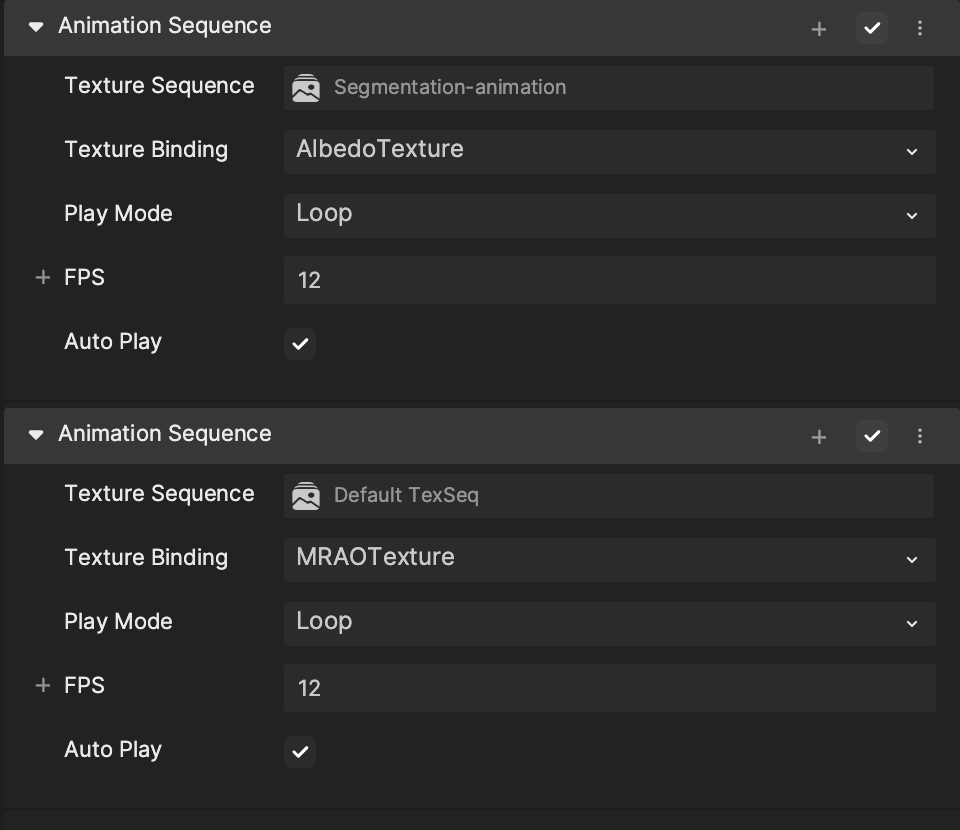Collapse the first Animation Sequence section
Image resolution: width=960 pixels, height=830 pixels.
pyautogui.click(x=36, y=27)
